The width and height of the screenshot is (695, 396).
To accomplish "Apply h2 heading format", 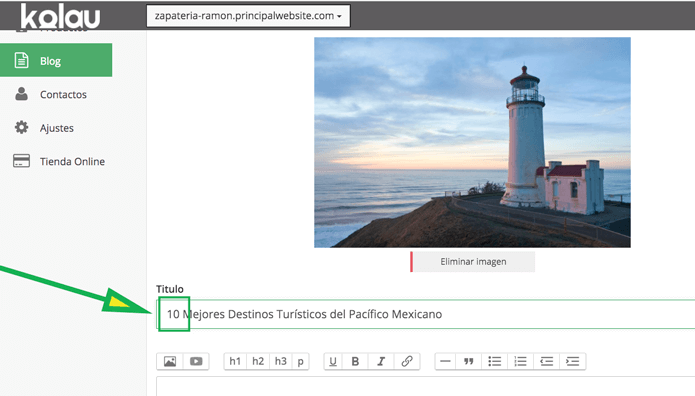I will tap(258, 361).
